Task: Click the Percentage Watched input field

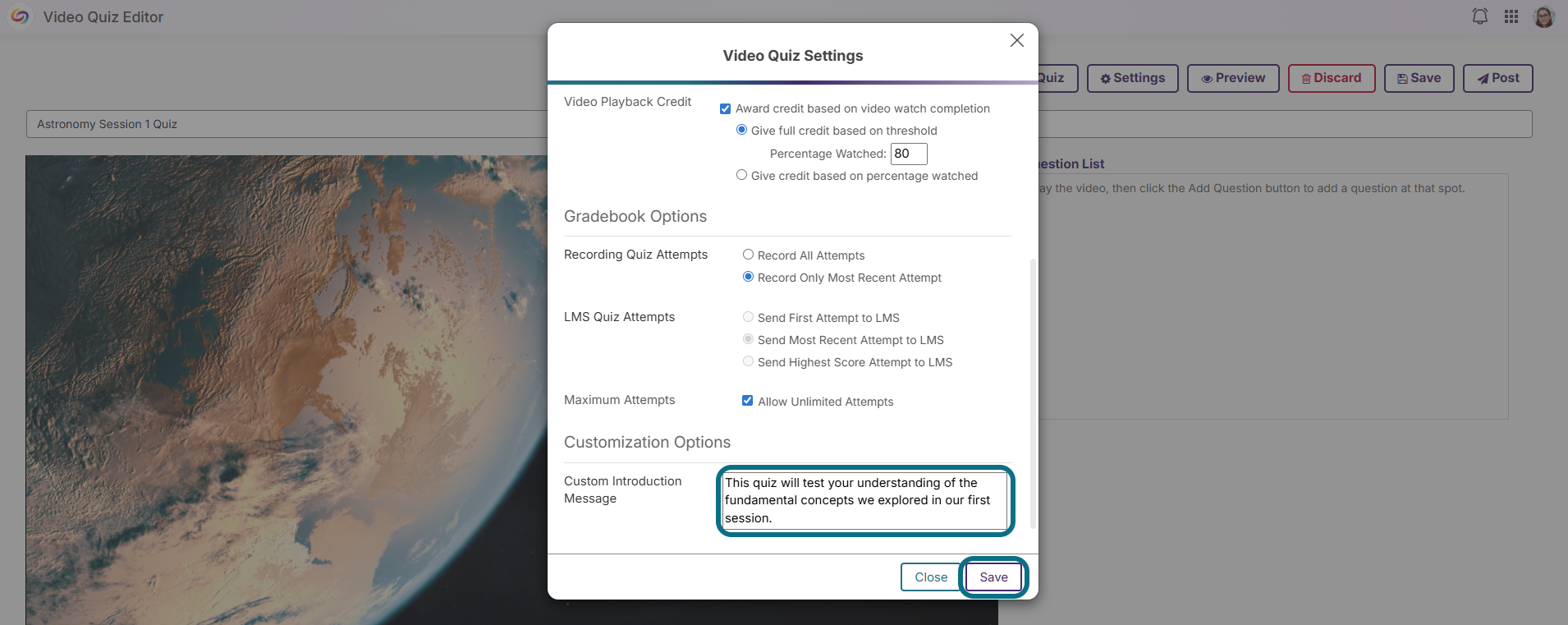Action: pos(909,154)
